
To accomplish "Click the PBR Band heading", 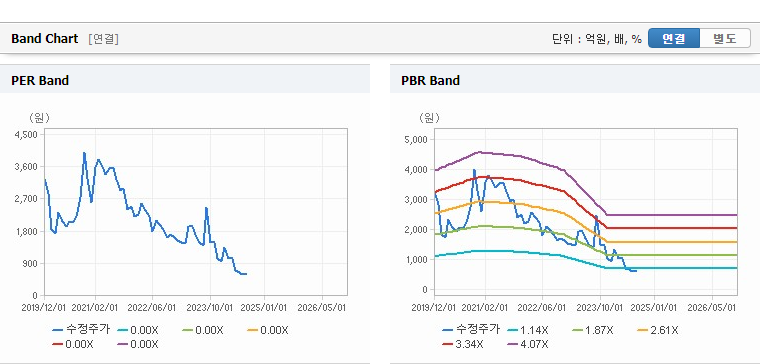I will tap(430, 80).
